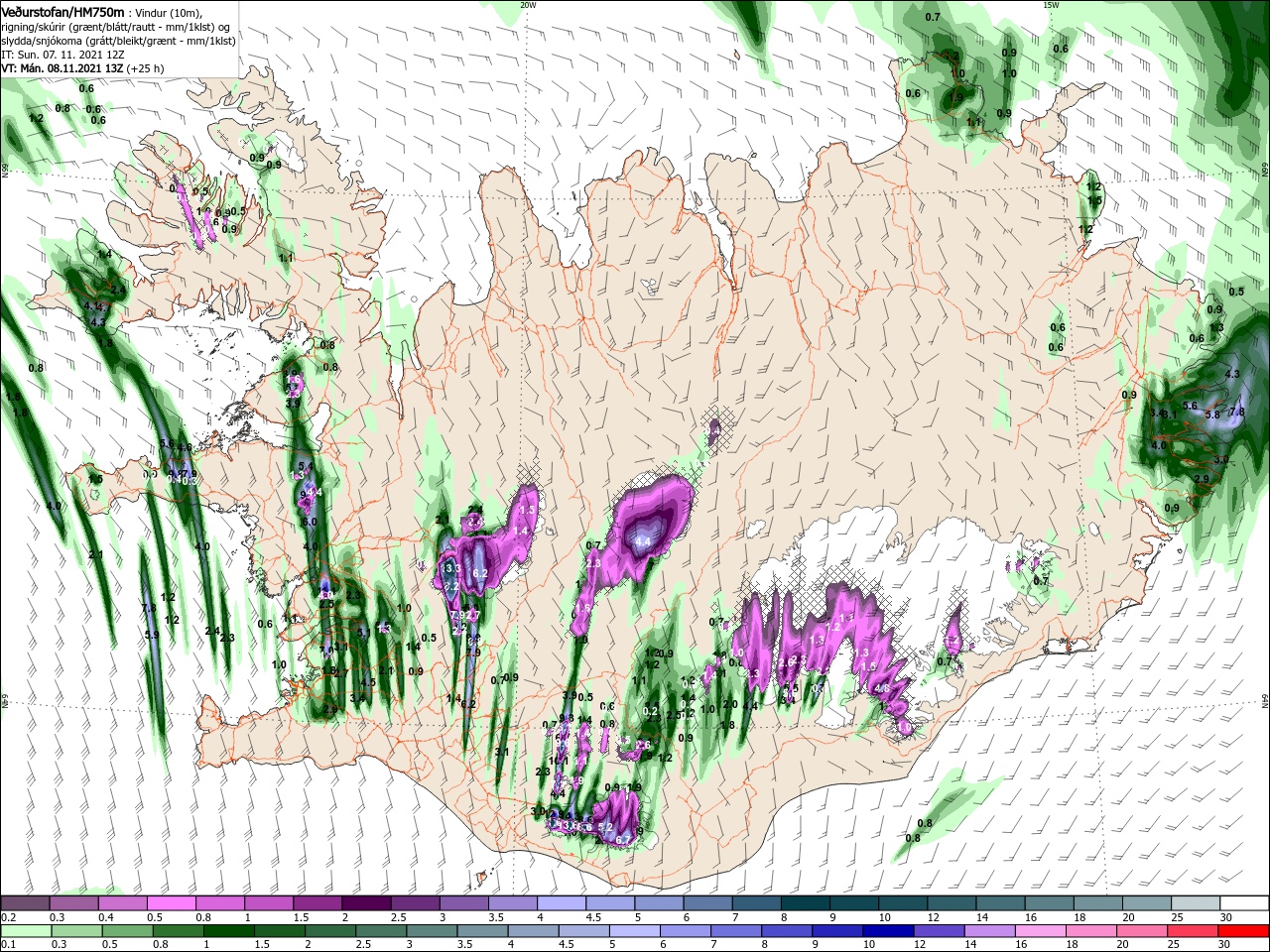Click the white swatch ending snow scale
1270x952 pixels.
click(1244, 902)
